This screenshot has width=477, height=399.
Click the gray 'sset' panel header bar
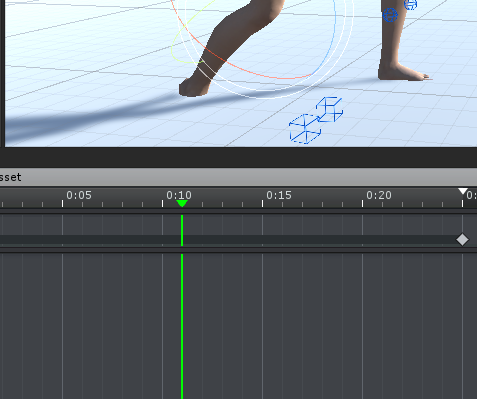tap(238, 177)
